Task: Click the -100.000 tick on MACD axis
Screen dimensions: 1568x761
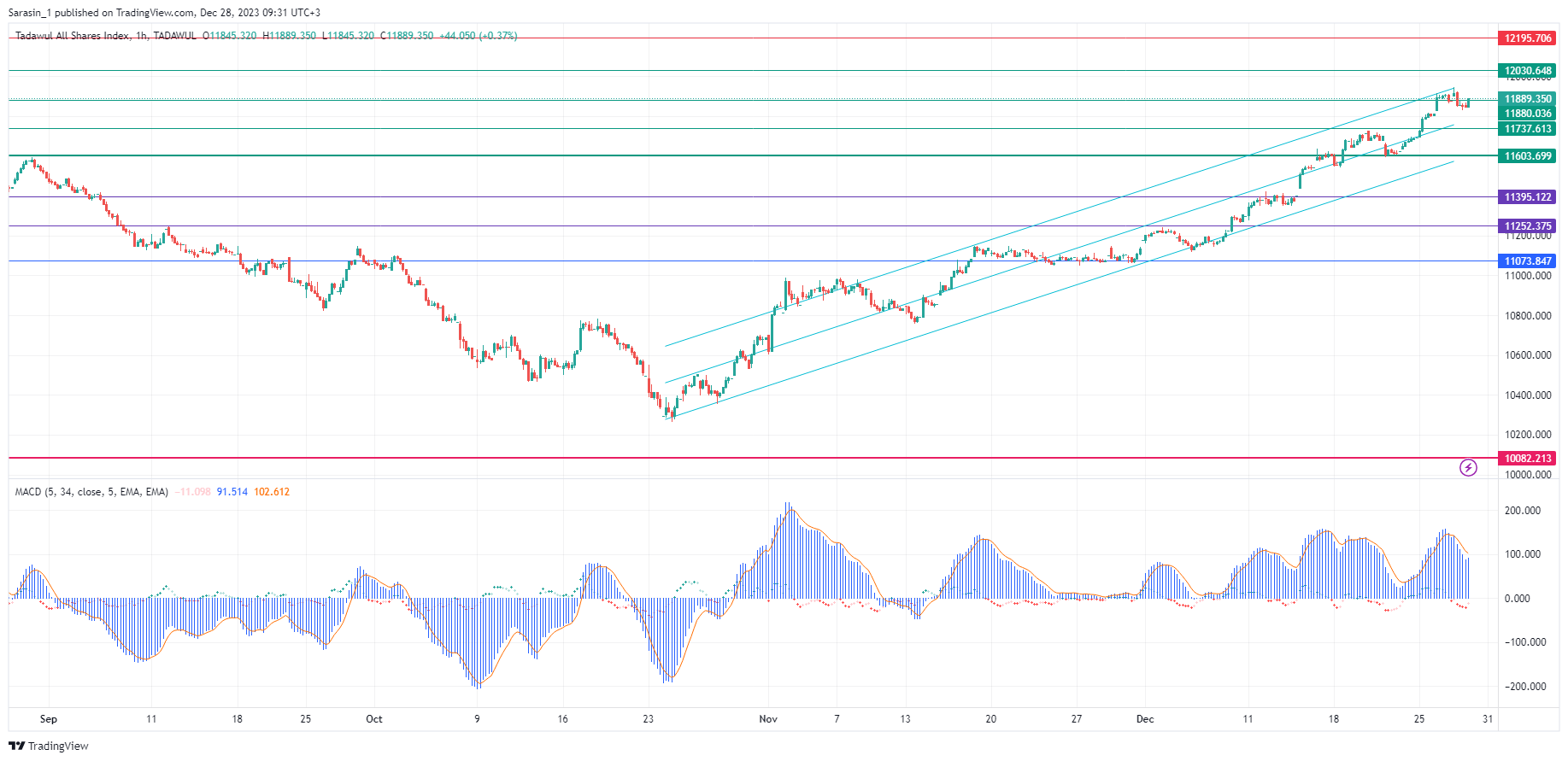Action: 1525,642
